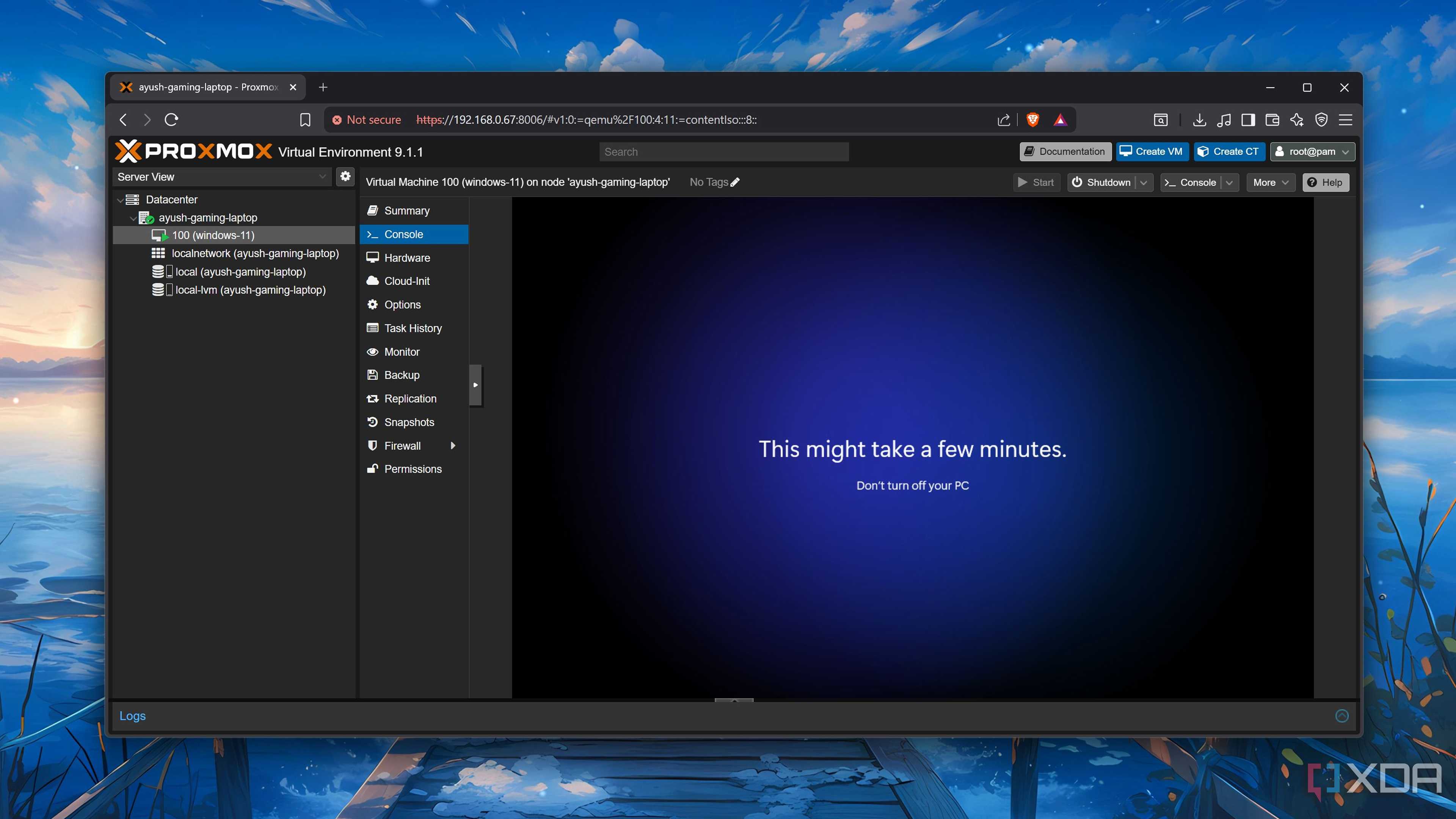The image size is (1456, 819).
Task: Open the Brave VPN shield icon
Action: [x=1321, y=120]
